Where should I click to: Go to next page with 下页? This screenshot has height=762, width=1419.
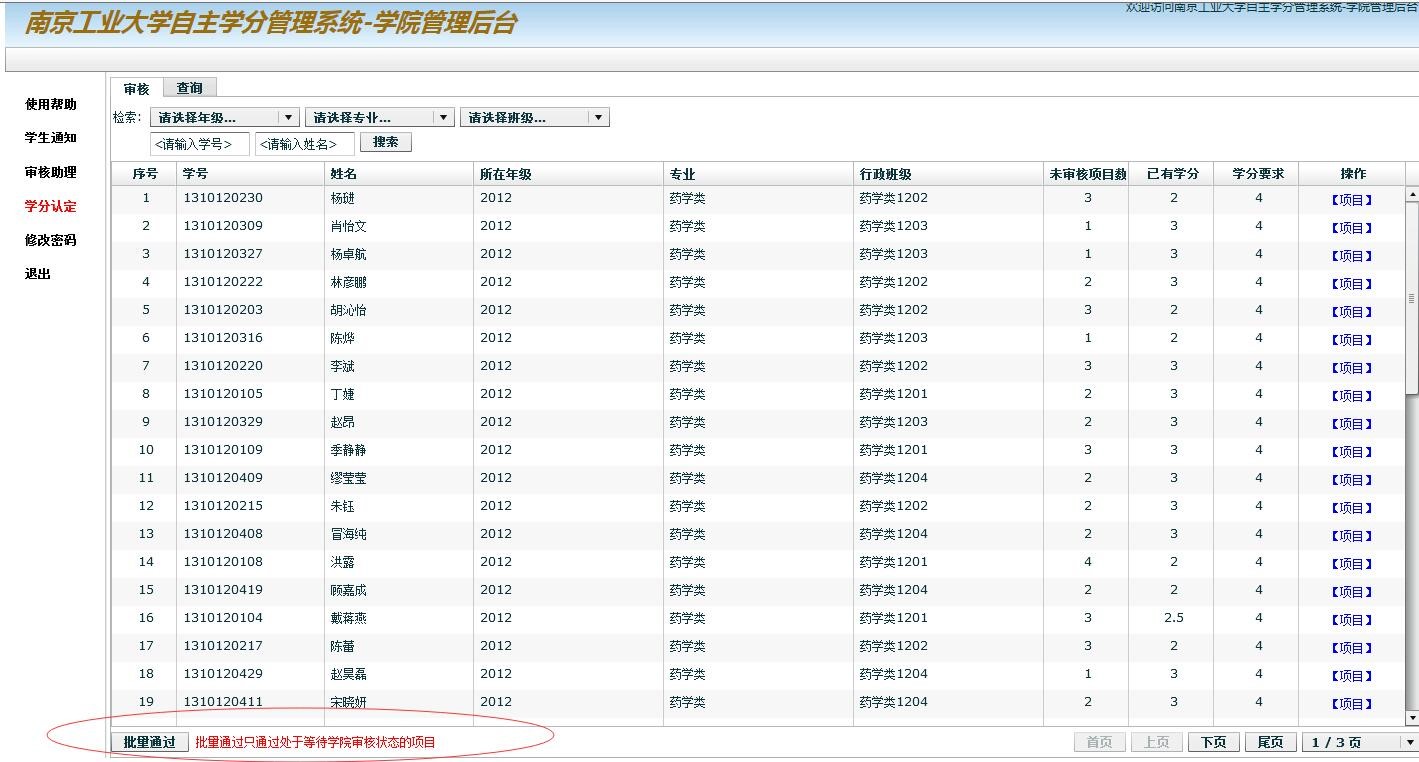click(x=1213, y=742)
